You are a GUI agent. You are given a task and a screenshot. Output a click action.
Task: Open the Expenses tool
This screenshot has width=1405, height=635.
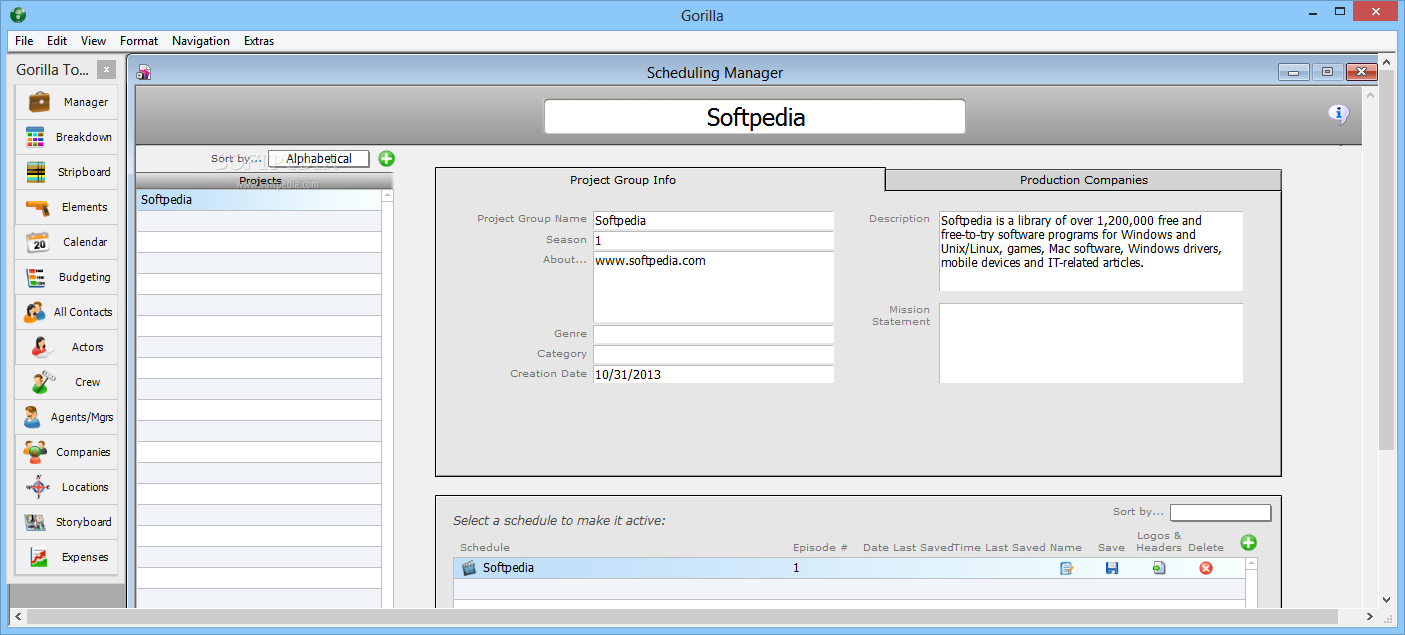tap(66, 557)
